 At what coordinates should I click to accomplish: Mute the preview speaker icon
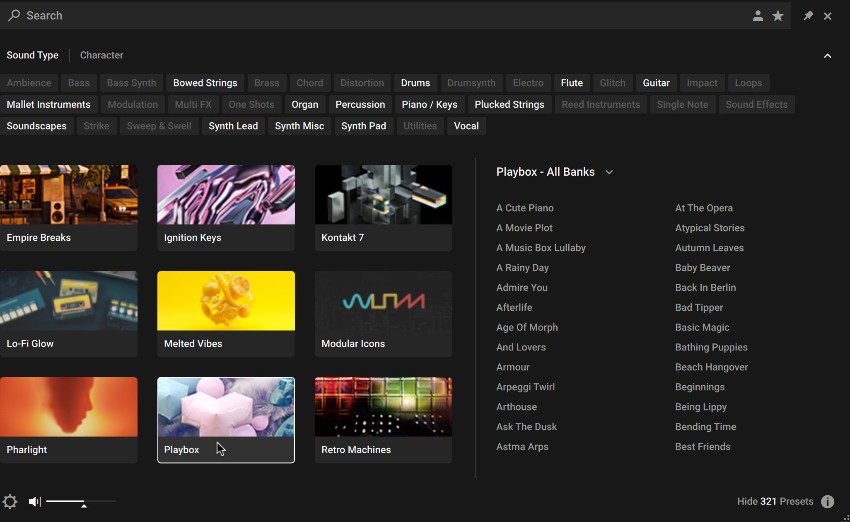click(x=35, y=501)
